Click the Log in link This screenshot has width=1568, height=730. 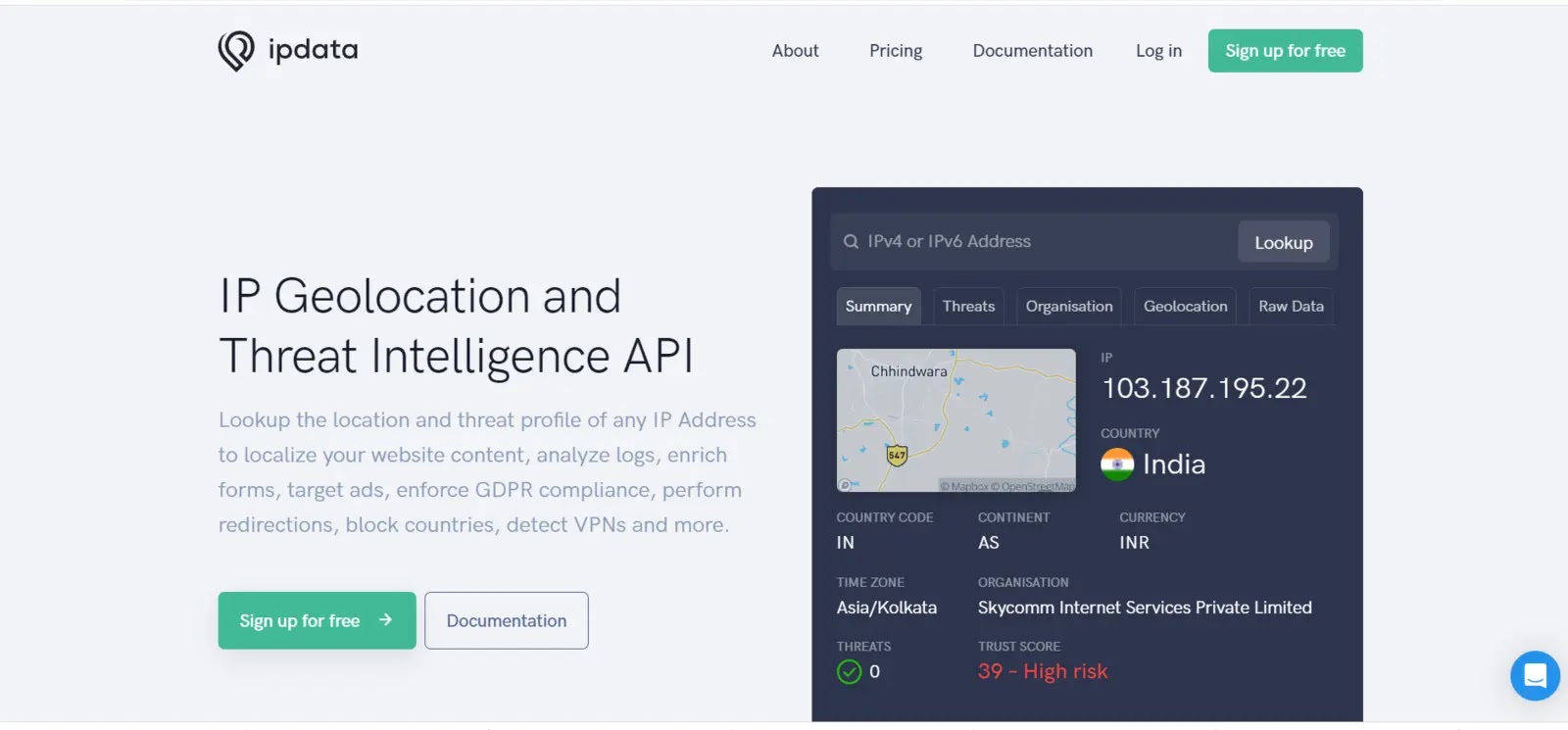click(1158, 51)
